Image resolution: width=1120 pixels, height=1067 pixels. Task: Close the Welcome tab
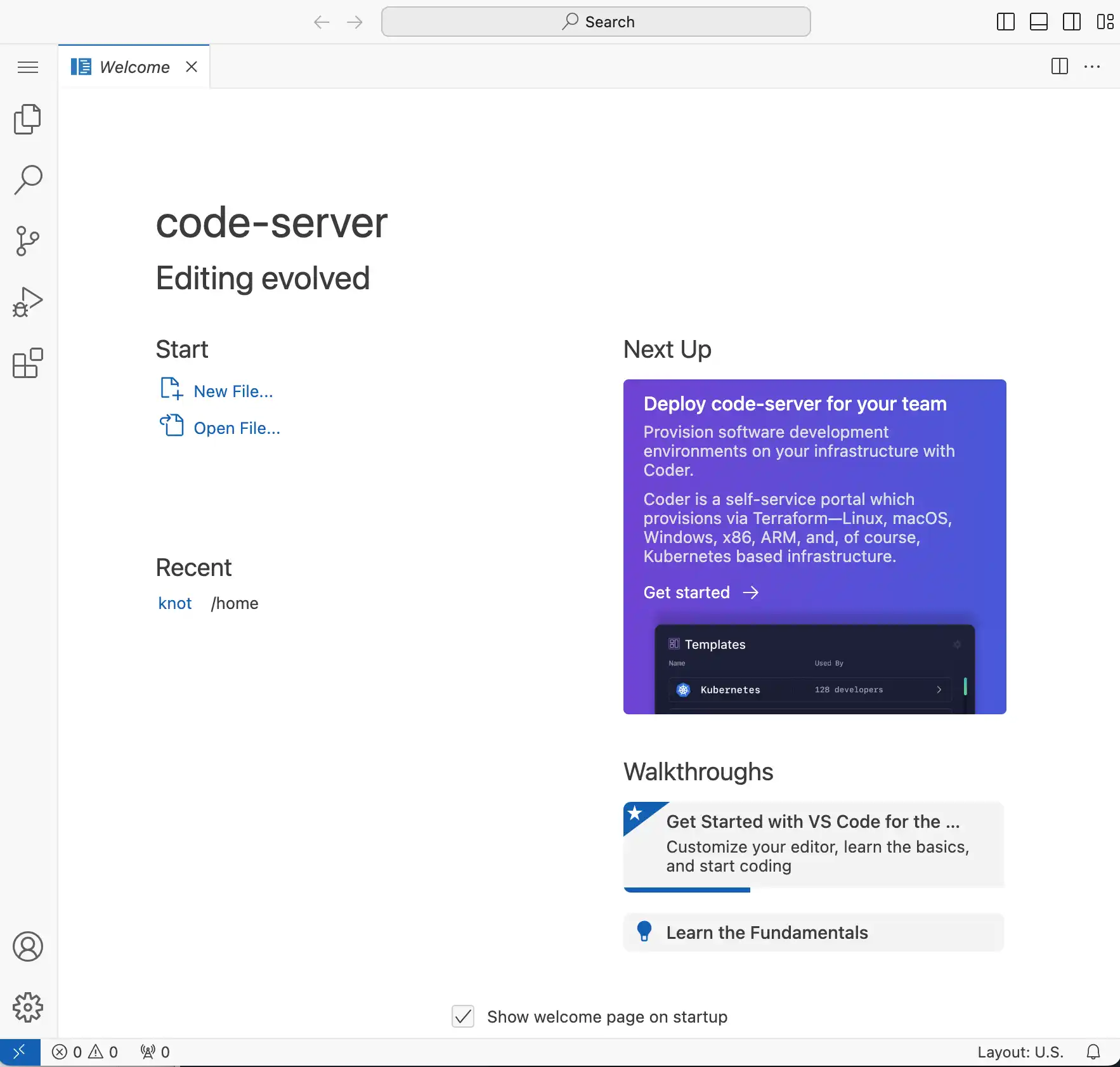coord(192,67)
